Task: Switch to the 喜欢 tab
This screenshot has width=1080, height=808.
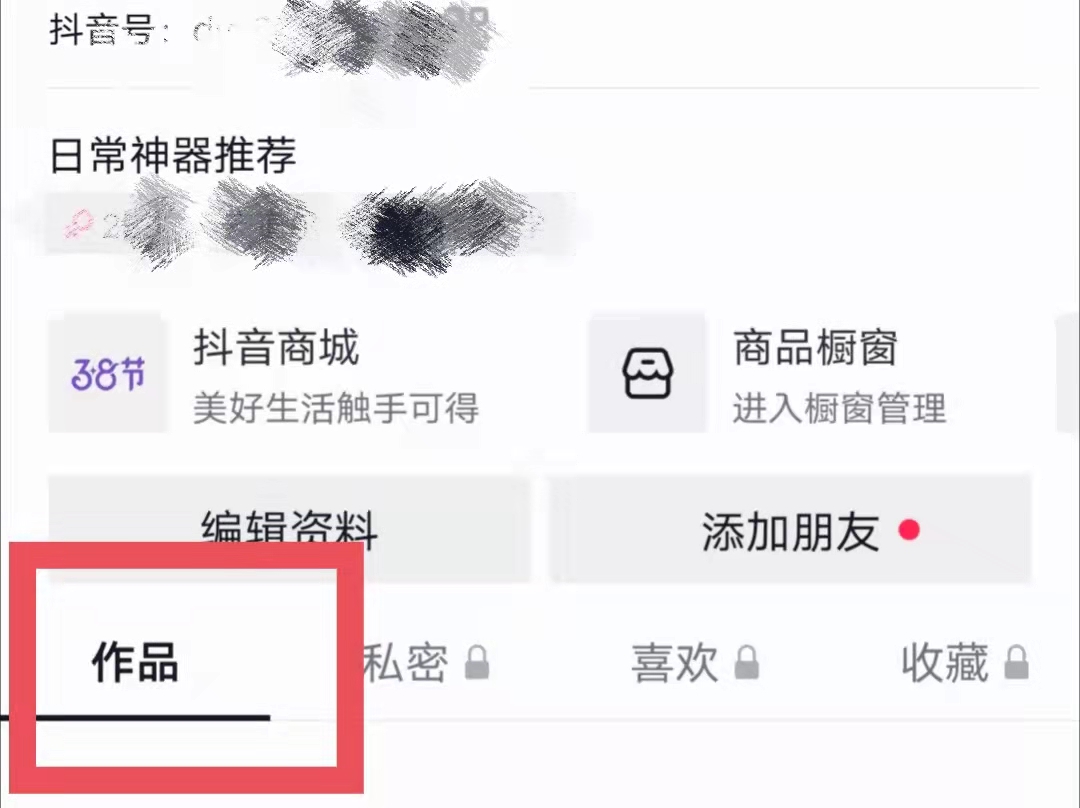Action: point(675,663)
